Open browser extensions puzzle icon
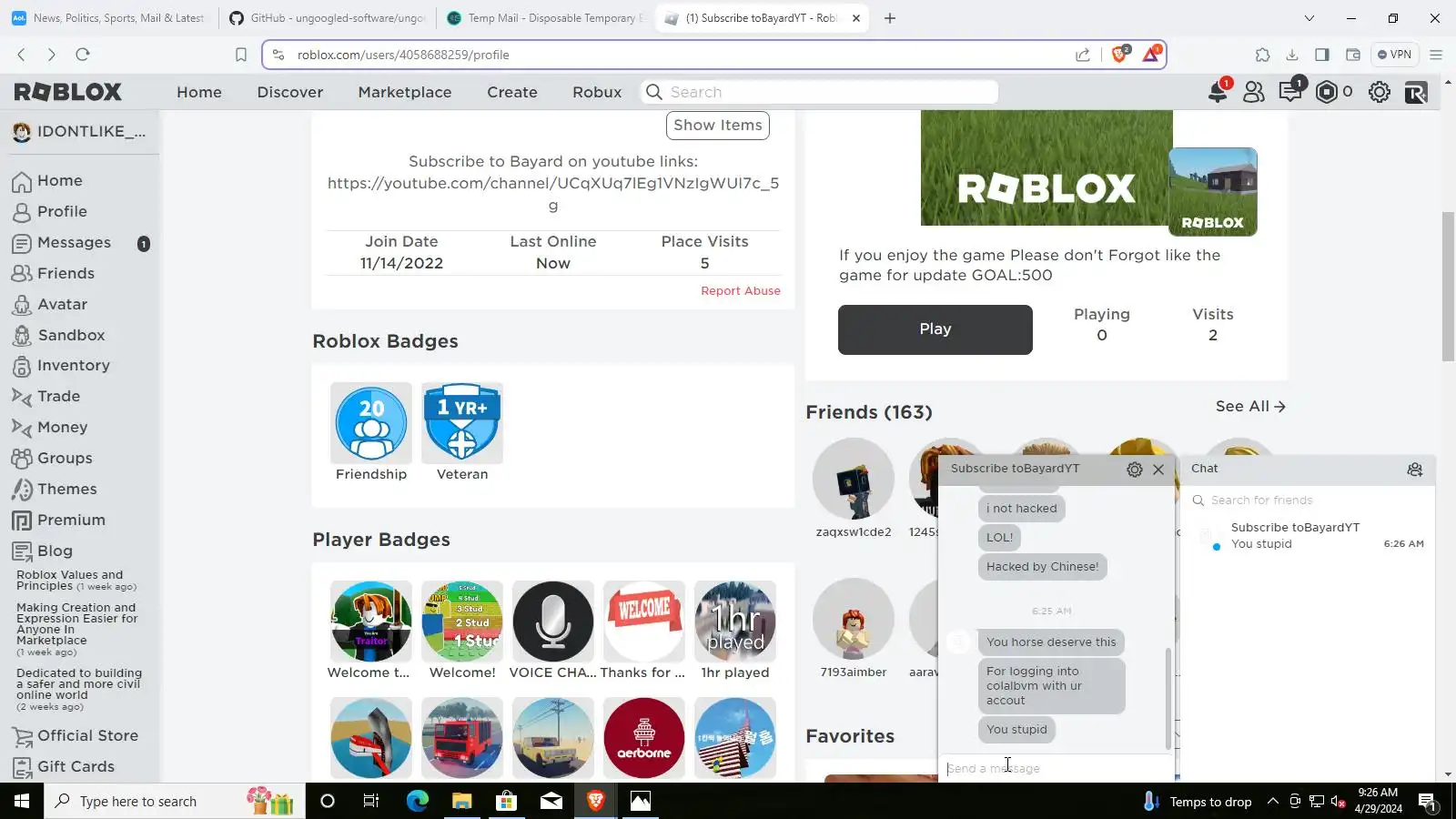The image size is (1456, 819). tap(1262, 55)
